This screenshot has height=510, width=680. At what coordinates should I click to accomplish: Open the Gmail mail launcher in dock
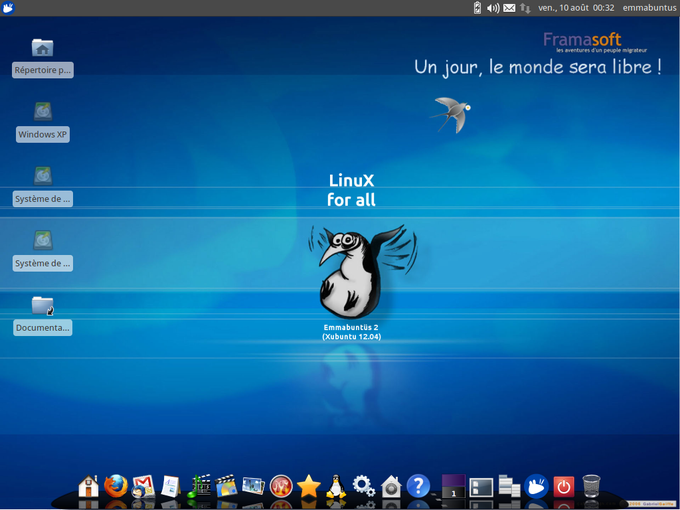pyautogui.click(x=143, y=486)
